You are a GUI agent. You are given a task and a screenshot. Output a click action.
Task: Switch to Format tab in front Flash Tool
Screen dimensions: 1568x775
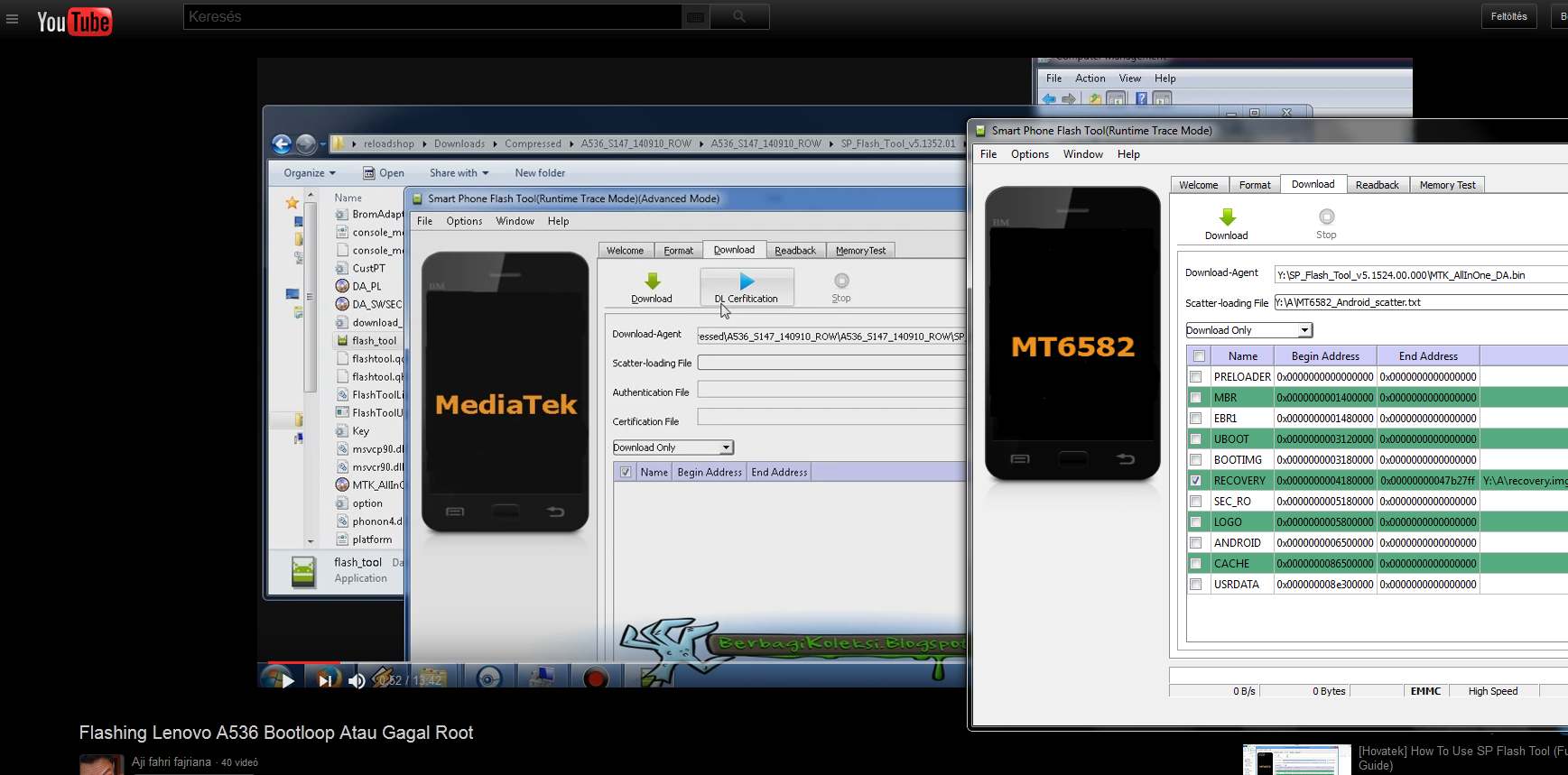click(1255, 185)
